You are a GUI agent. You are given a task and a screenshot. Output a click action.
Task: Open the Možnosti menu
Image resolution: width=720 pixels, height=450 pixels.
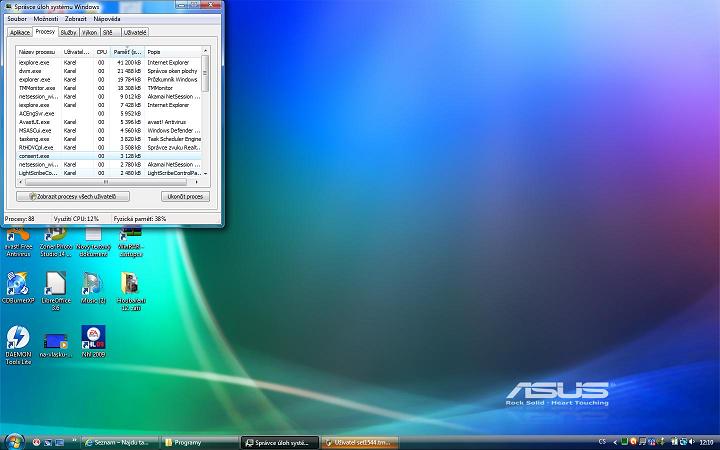click(x=45, y=19)
